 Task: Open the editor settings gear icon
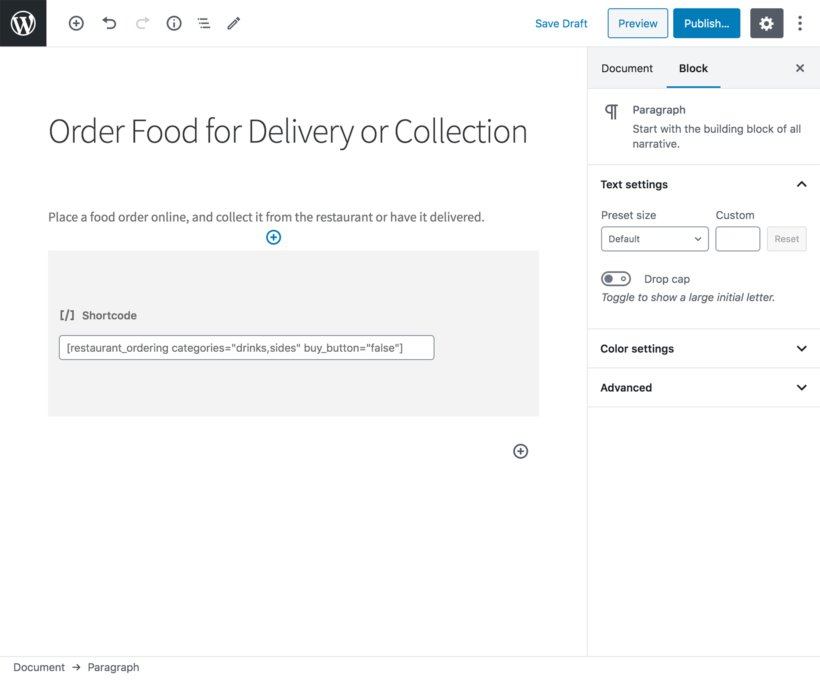coord(766,23)
